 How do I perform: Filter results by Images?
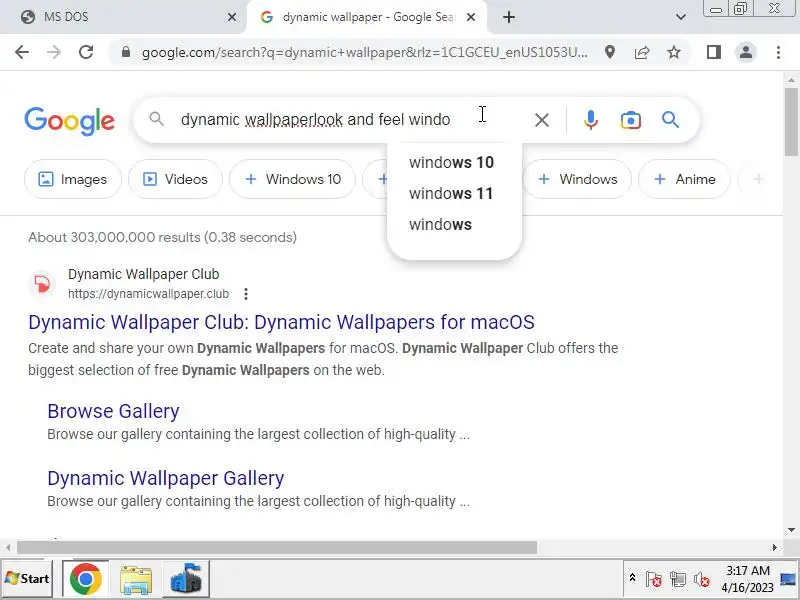[x=73, y=179]
